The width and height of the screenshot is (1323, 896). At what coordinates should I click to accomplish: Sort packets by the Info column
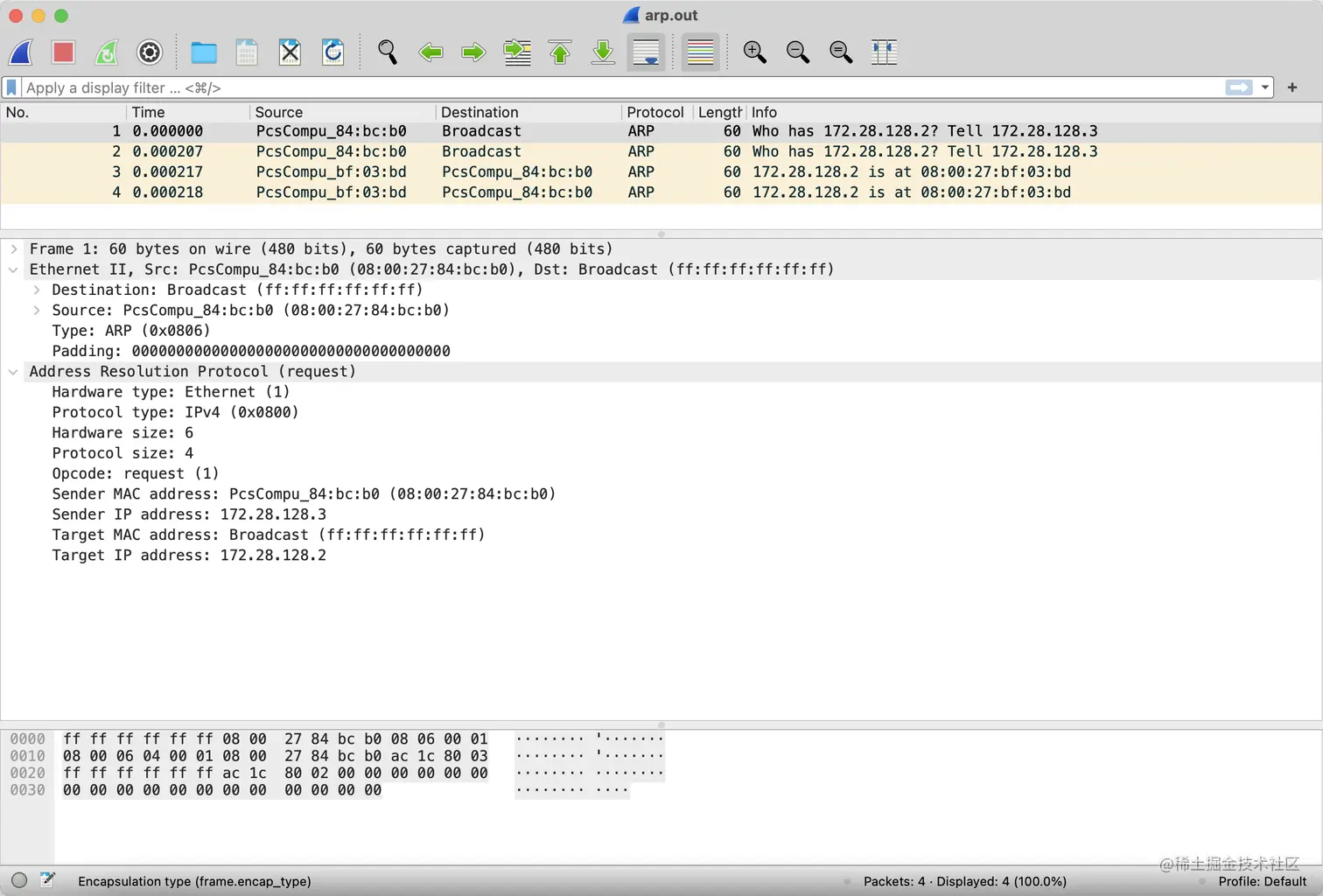tap(1033, 112)
